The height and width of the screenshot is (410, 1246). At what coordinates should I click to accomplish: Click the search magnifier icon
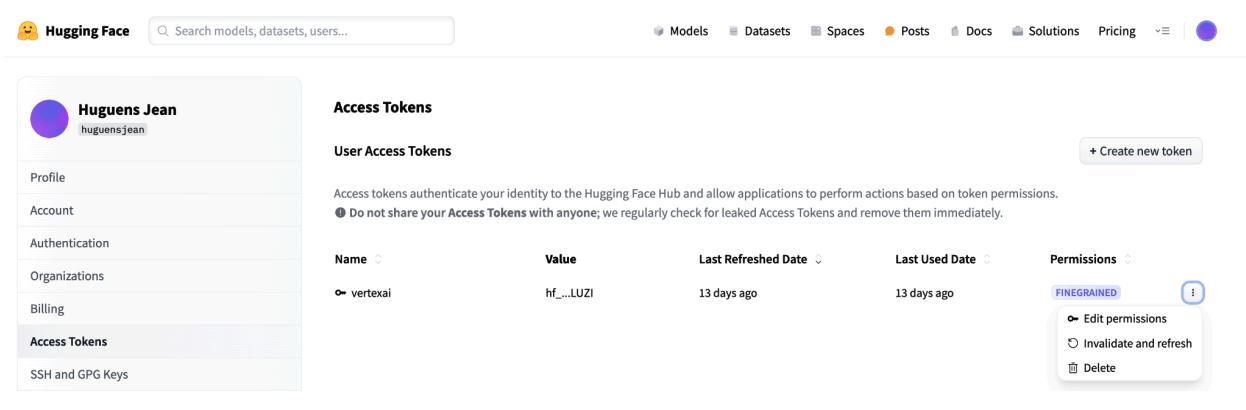tap(163, 31)
